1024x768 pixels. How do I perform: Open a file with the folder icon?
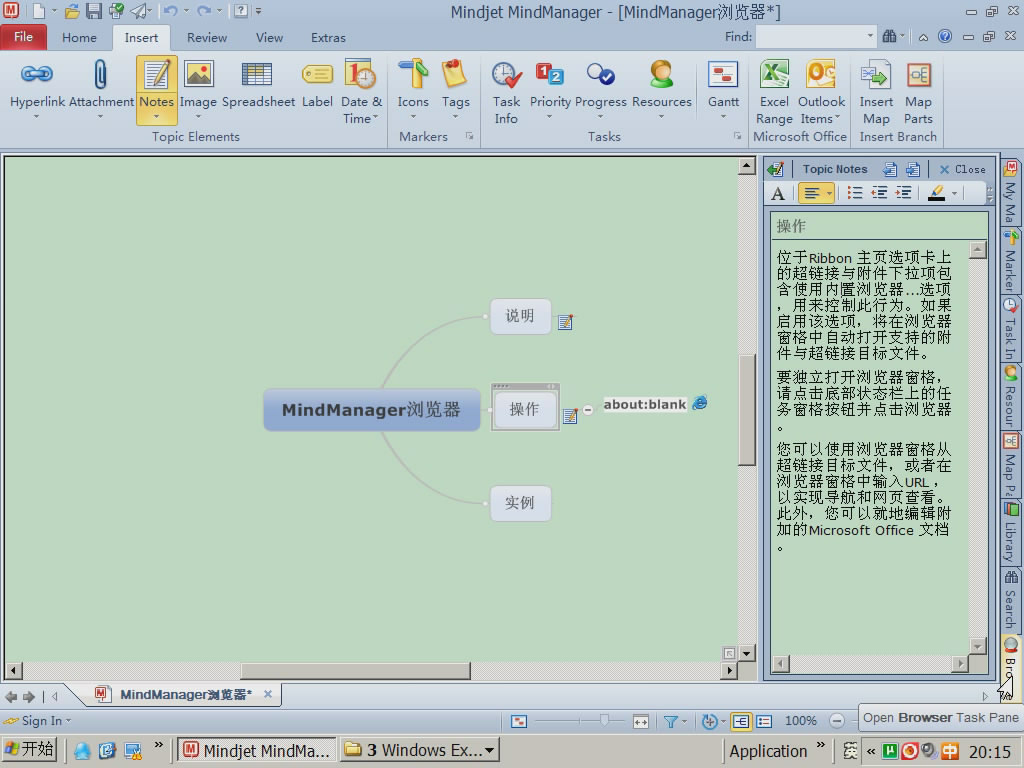[72, 10]
